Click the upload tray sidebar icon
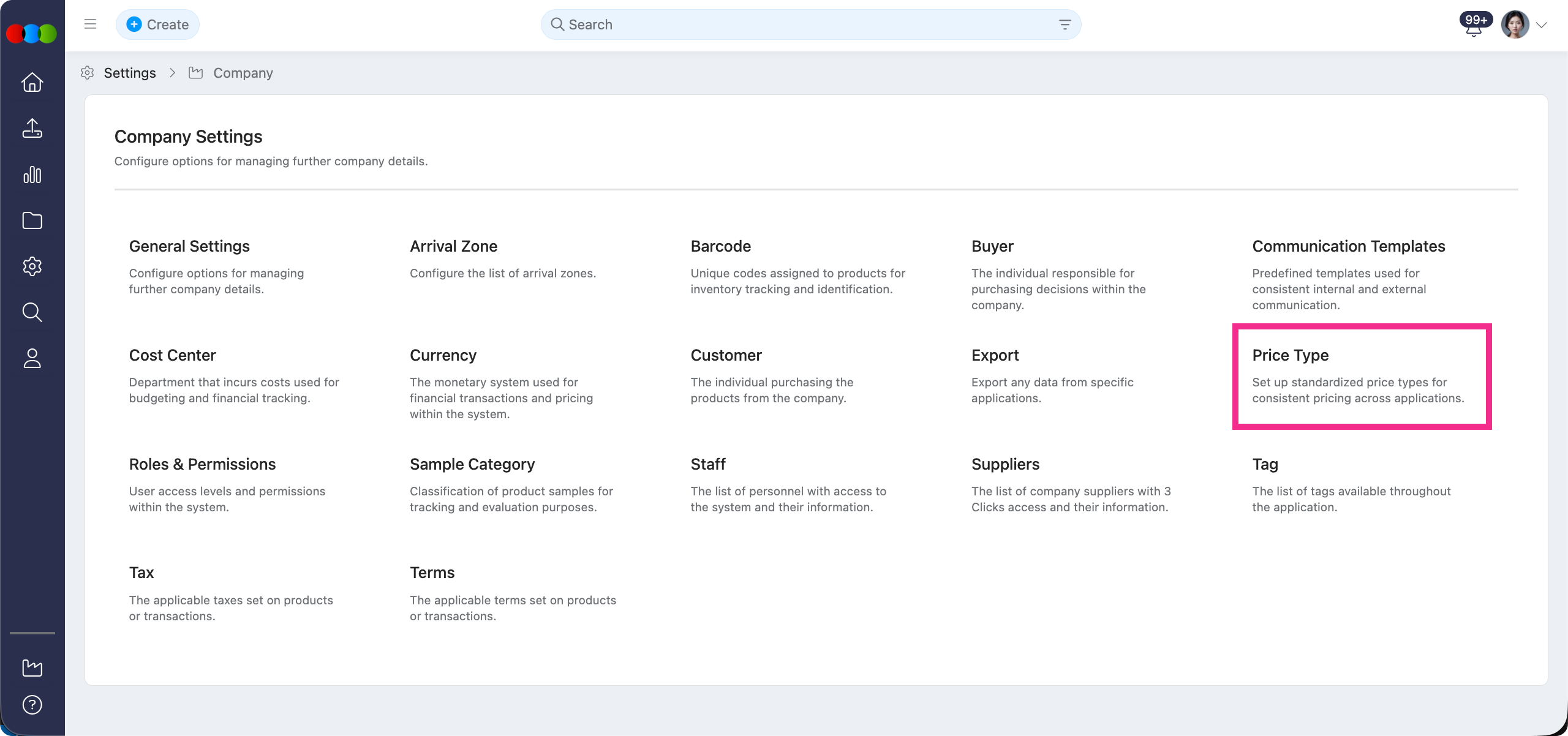The height and width of the screenshot is (736, 1568). 32,128
